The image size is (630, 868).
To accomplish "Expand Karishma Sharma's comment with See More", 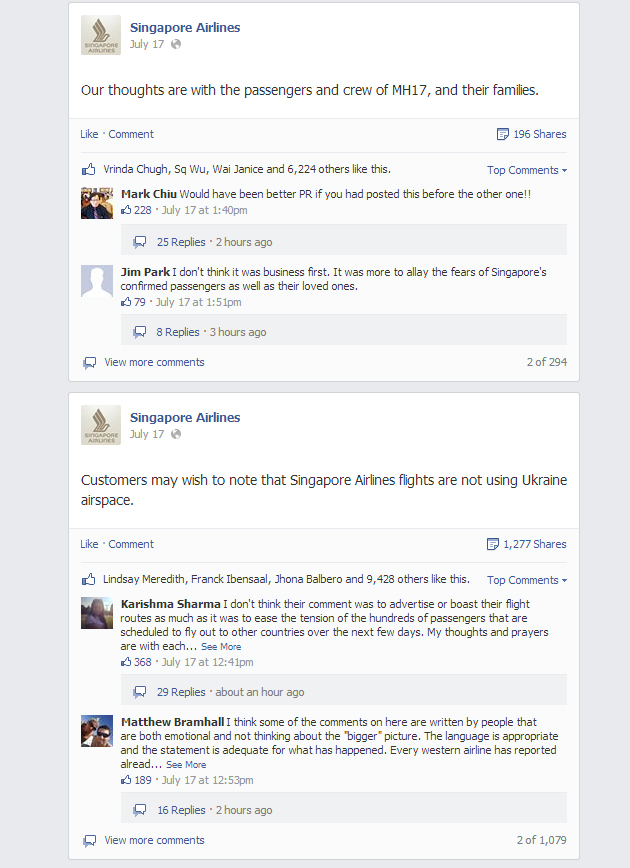I will (221, 647).
